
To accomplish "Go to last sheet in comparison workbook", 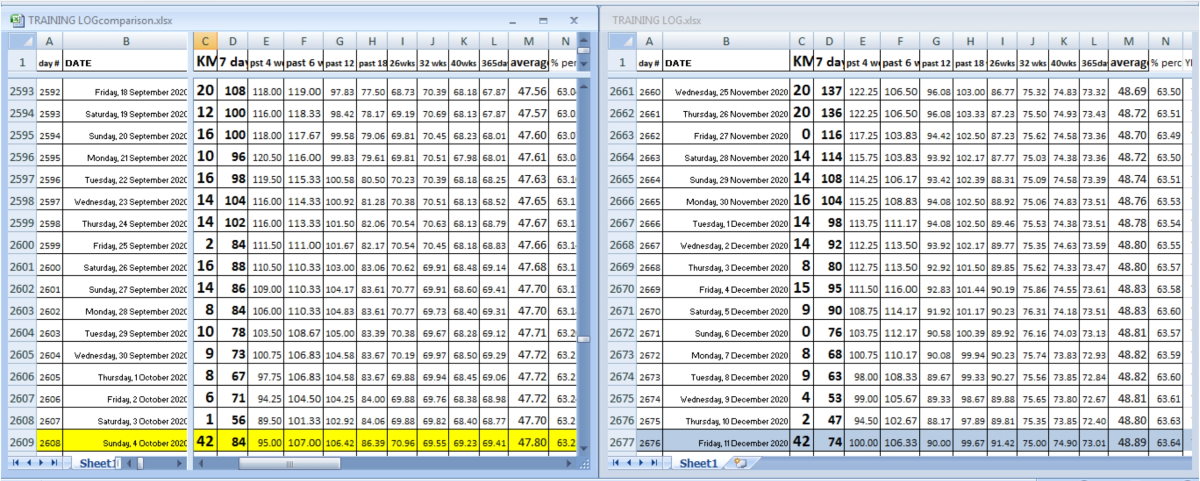I will coord(54,463).
